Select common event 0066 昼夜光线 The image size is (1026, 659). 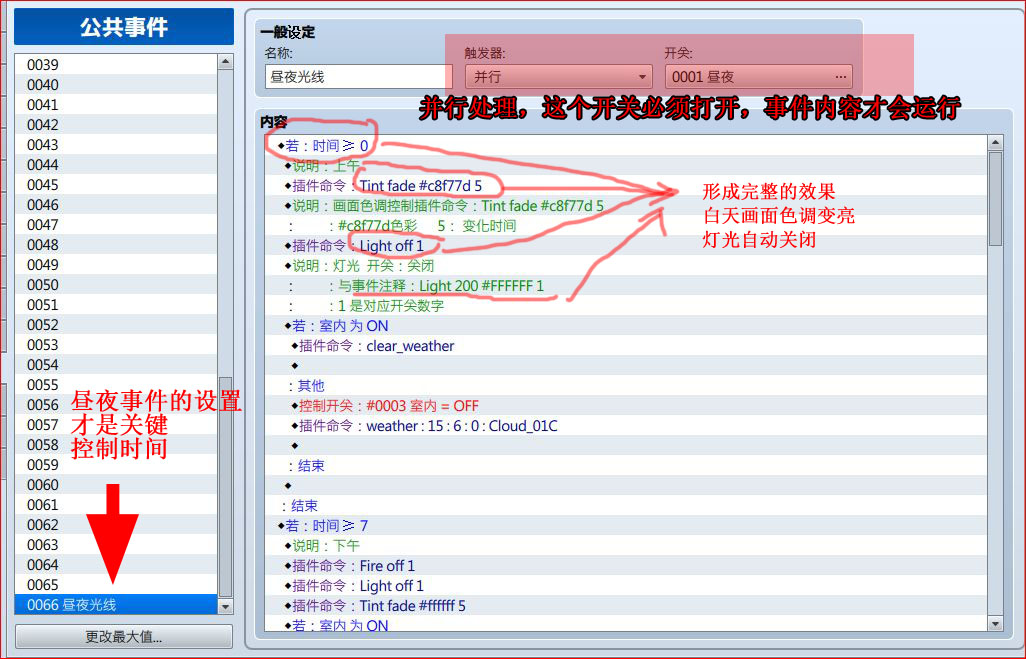tap(116, 605)
